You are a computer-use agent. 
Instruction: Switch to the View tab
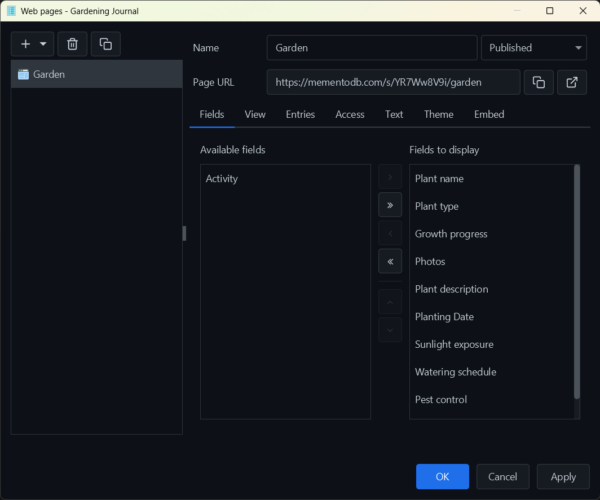(x=255, y=114)
